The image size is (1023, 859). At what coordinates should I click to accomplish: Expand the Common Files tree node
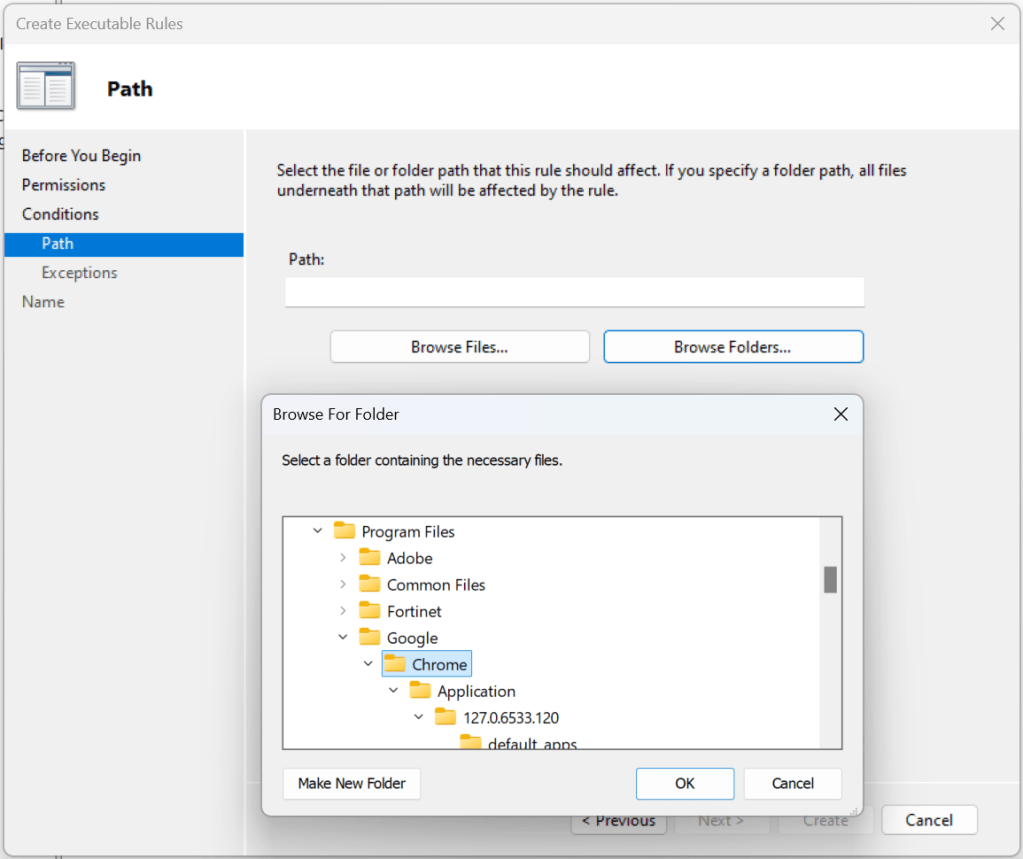pyautogui.click(x=343, y=584)
